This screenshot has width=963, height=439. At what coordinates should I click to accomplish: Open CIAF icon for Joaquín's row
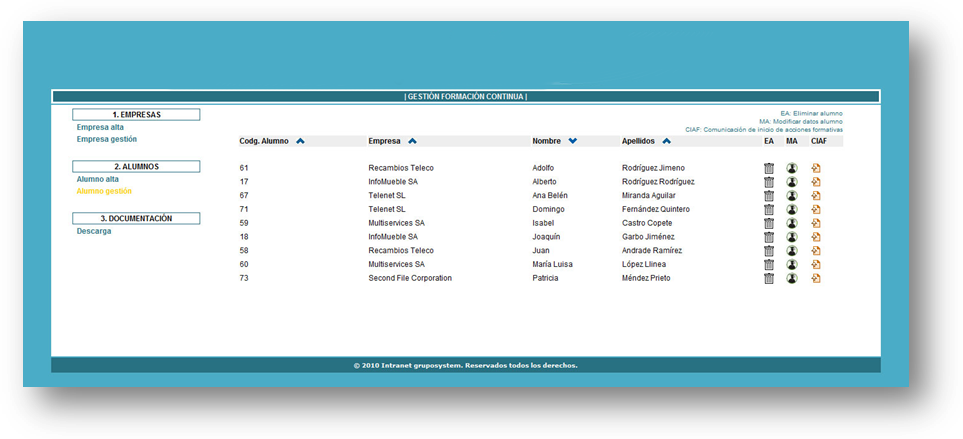tap(816, 237)
